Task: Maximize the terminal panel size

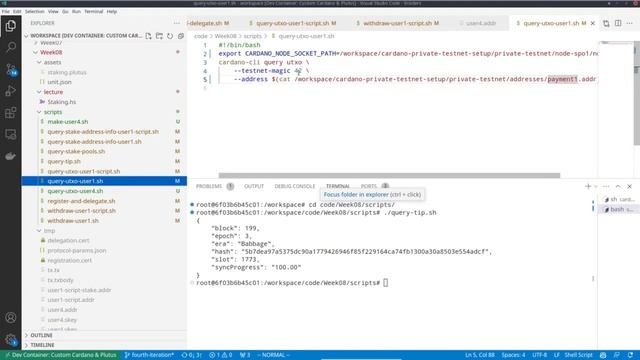Action: [x=618, y=186]
